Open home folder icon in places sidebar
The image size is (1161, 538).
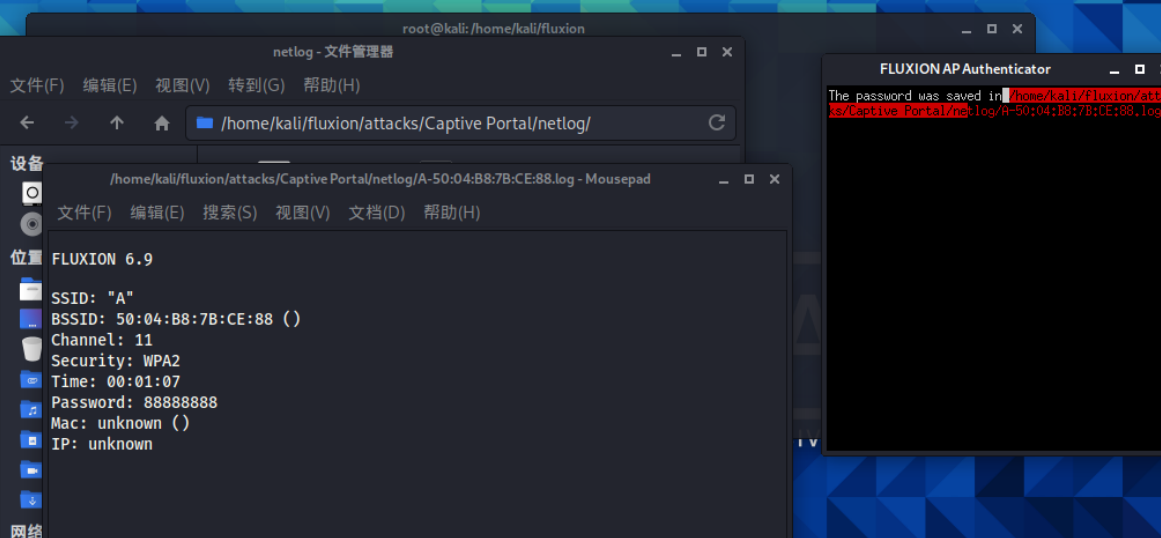pos(32,289)
